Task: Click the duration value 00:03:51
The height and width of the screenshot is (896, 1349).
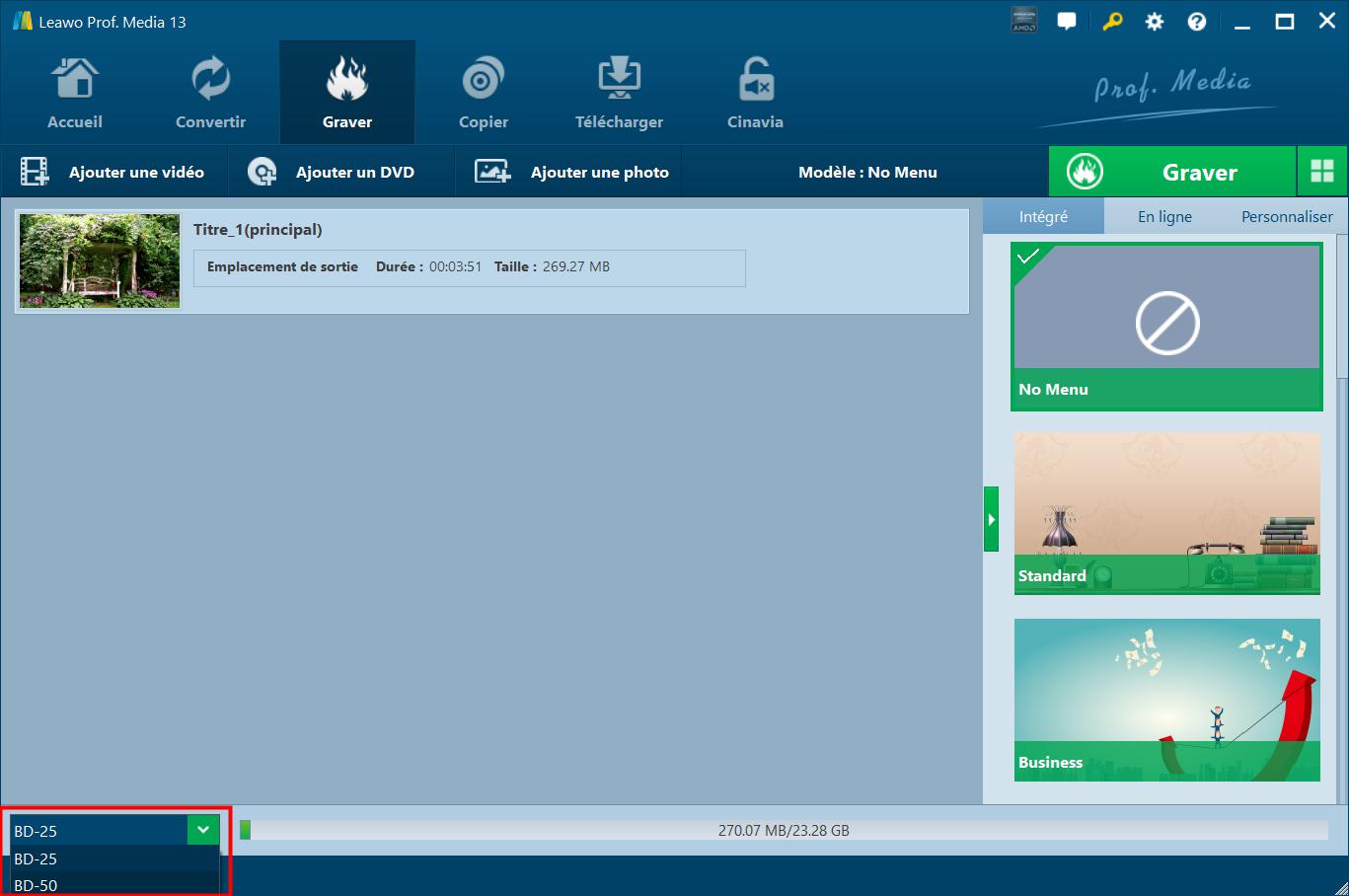Action: pos(455,266)
